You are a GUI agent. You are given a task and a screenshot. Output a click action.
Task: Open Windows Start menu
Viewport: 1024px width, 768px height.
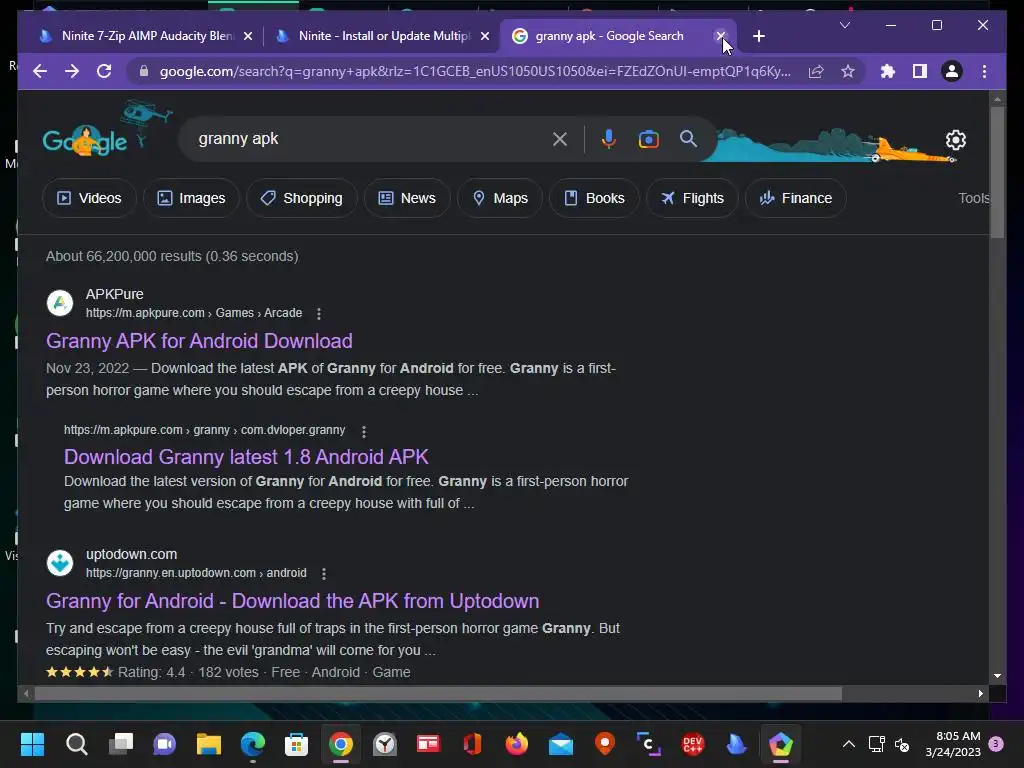click(x=32, y=744)
